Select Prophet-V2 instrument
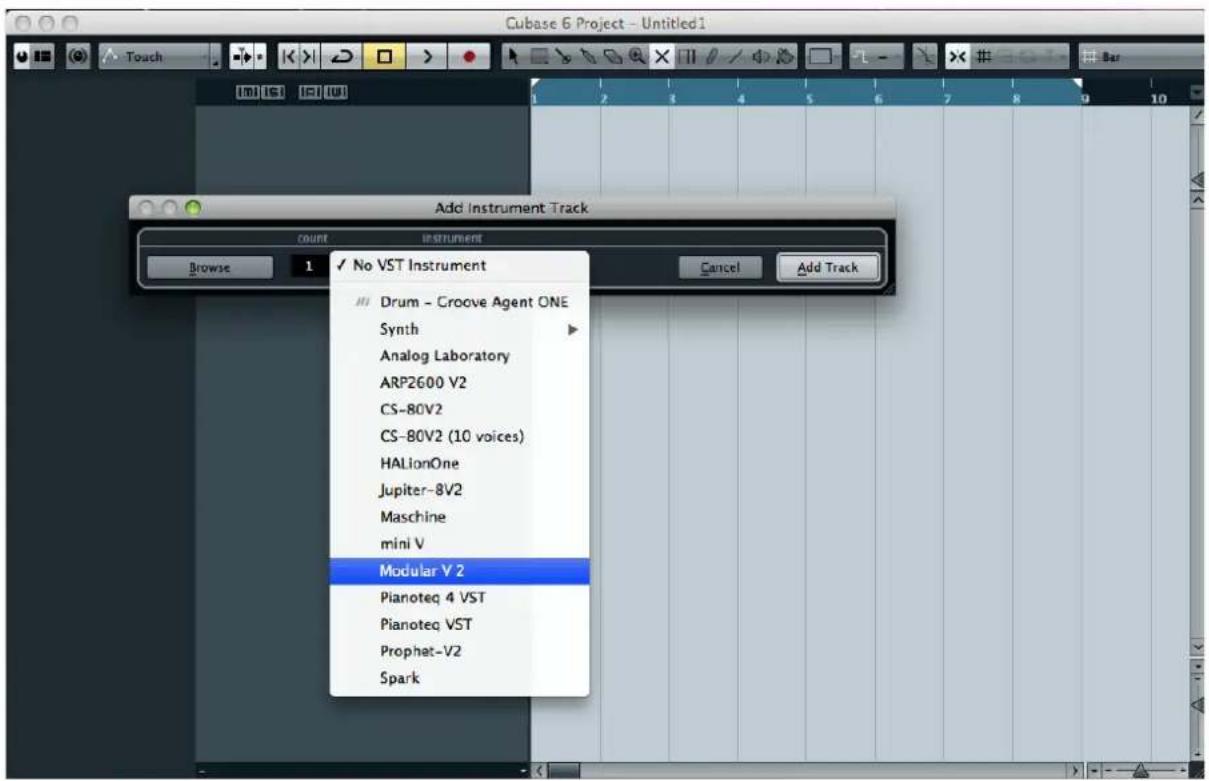Image resolution: width=1209 pixels, height=781 pixels. click(x=459, y=651)
